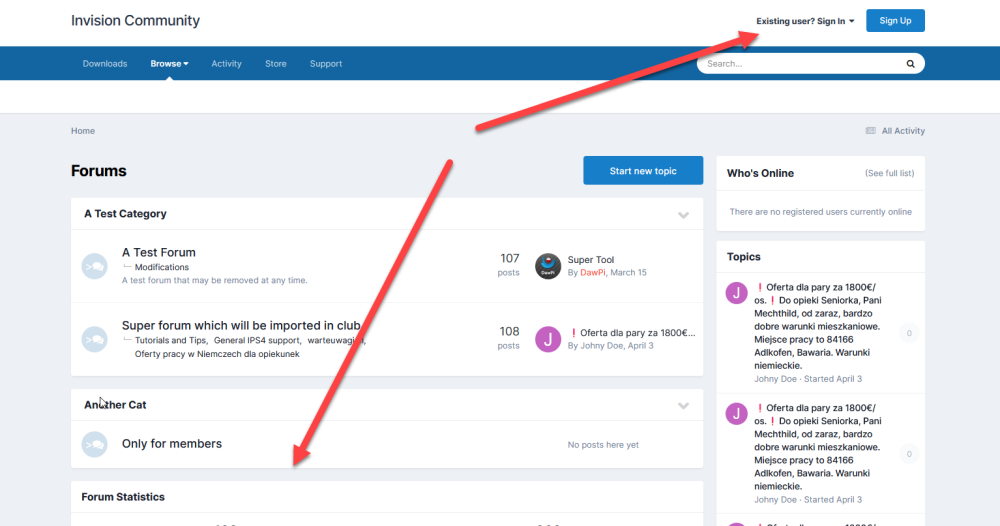This screenshot has height=526, width=1000.
Task: Collapse the Another Cat category chevron
Action: [683, 406]
